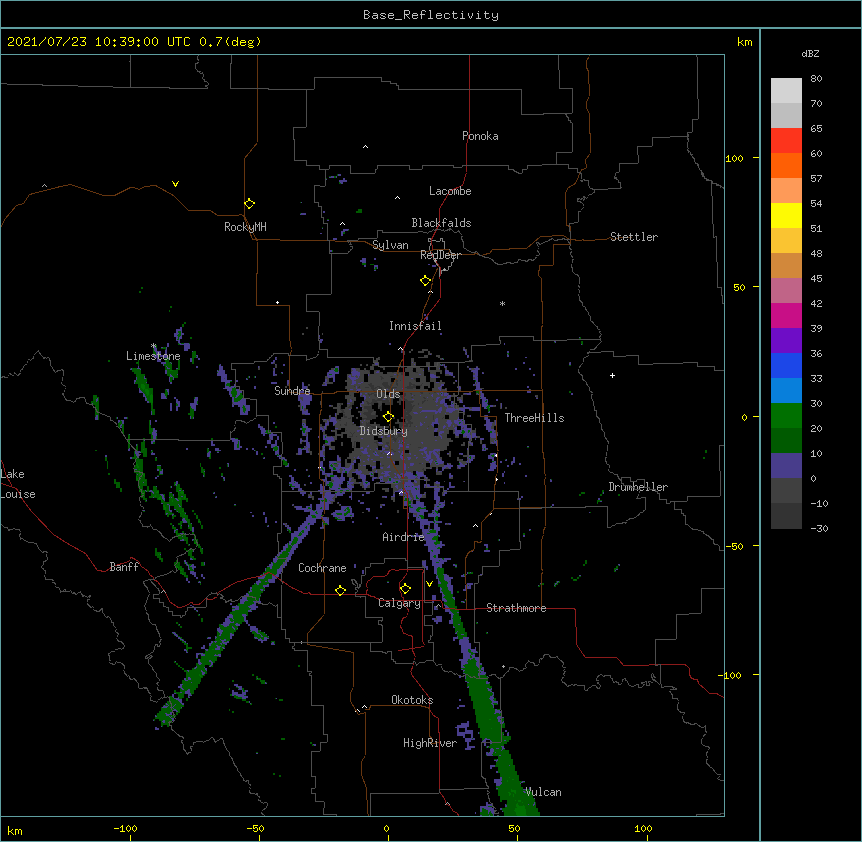Screen dimensions: 862x842
Task: Click the 100 km mark on right axis
Action: pos(734,158)
